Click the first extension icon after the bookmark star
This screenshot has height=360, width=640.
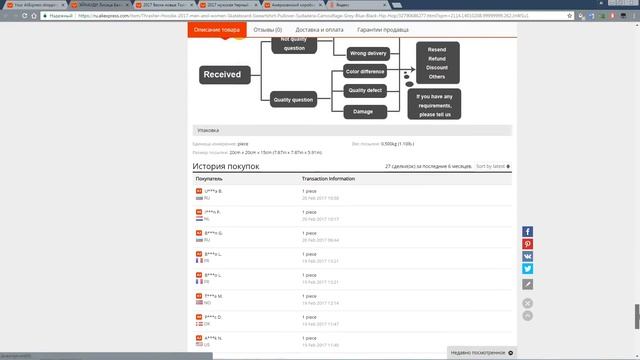coord(582,16)
